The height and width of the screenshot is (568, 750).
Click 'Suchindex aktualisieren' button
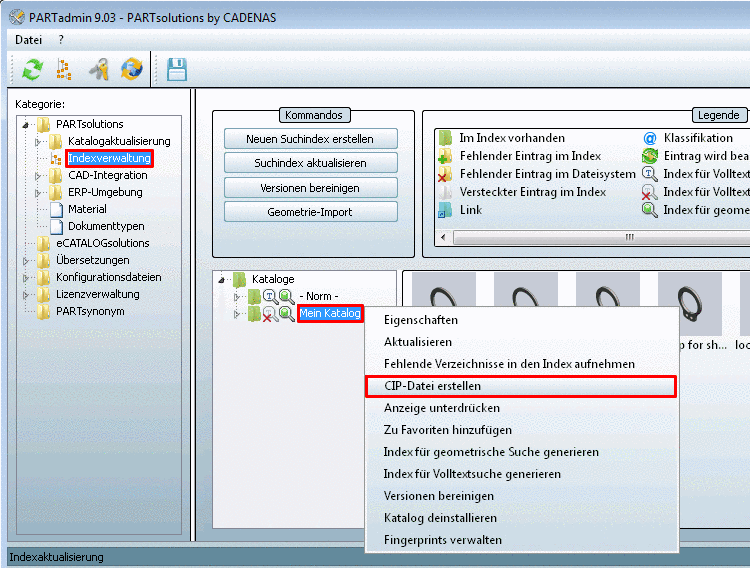(x=310, y=163)
